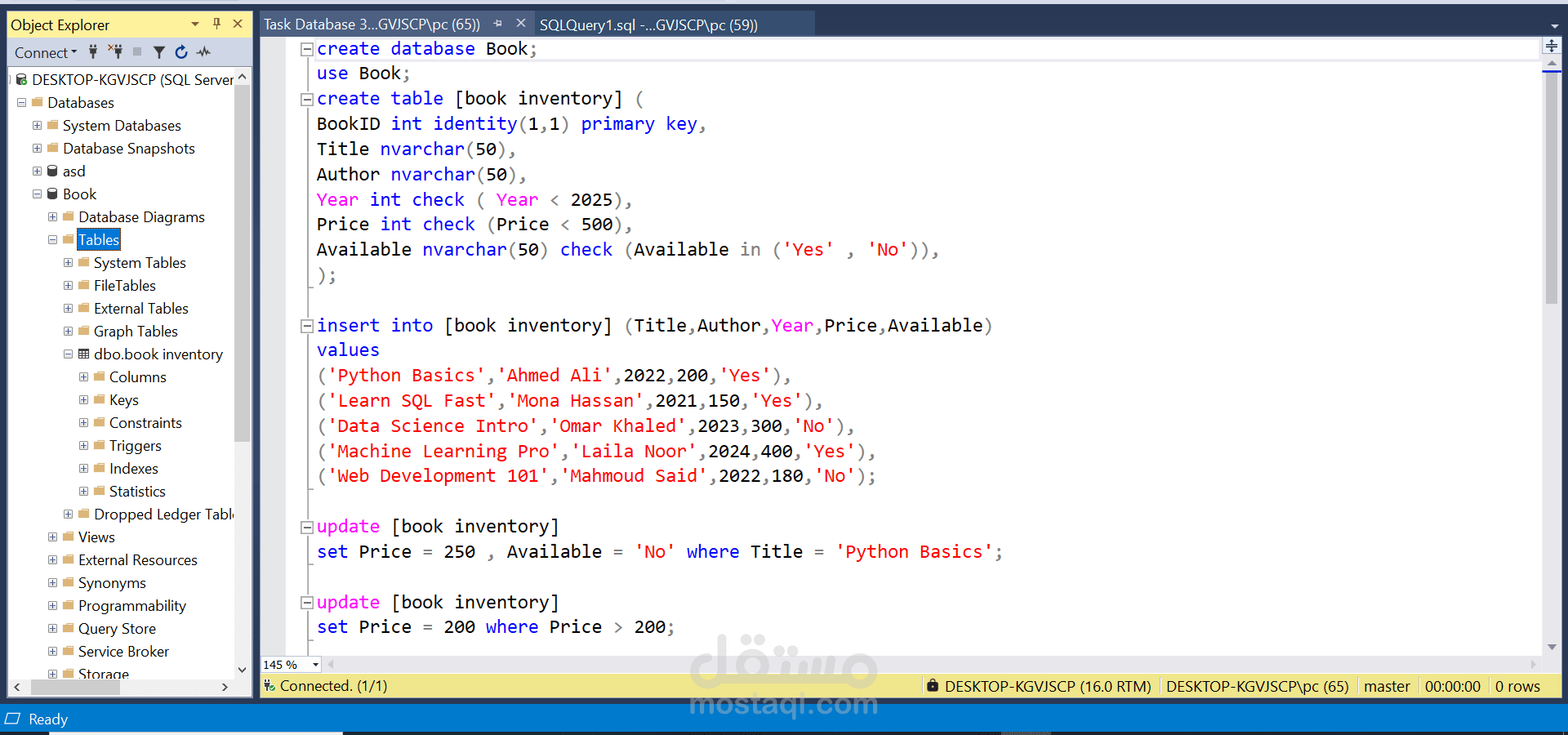Click the Disconnect icon in Object Explorer

(x=117, y=51)
